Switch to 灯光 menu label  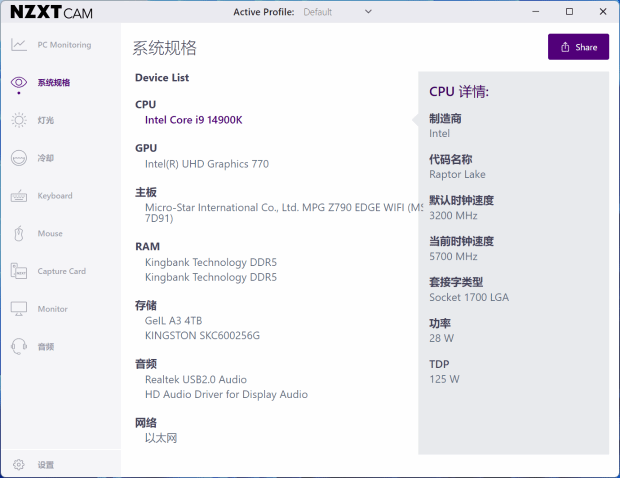tap(45, 120)
